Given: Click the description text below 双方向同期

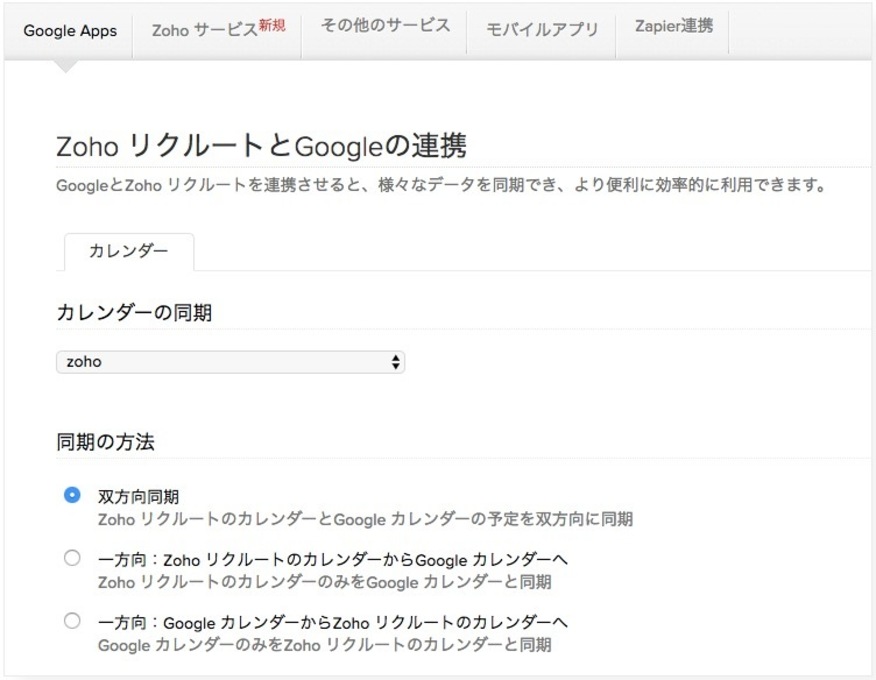Looking at the screenshot, I should click(364, 519).
